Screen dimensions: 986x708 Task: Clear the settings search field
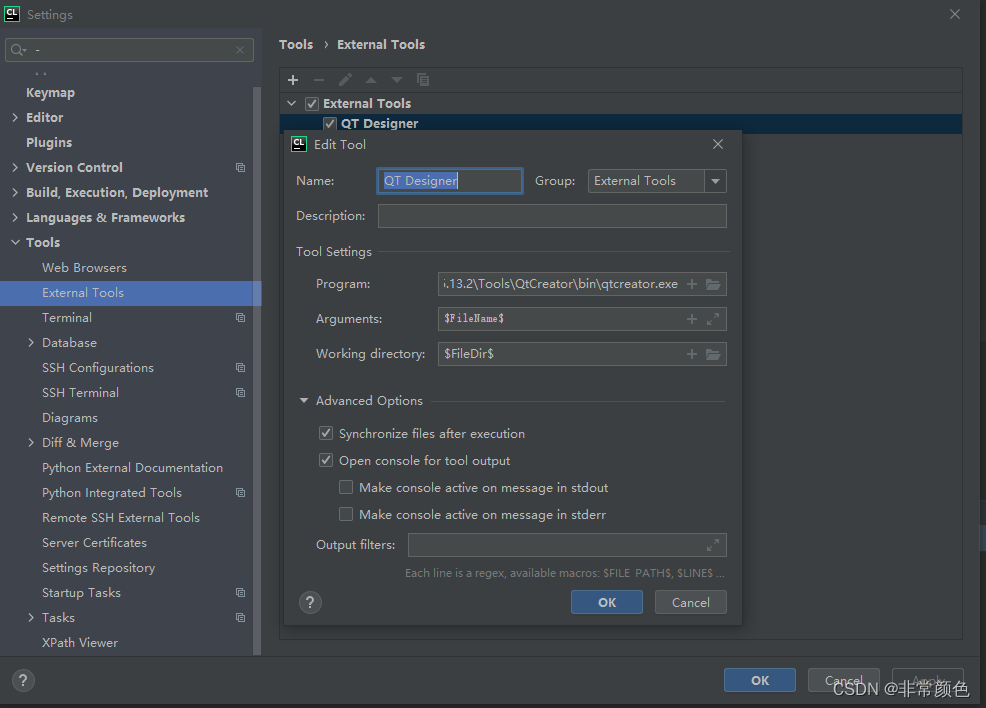(x=240, y=50)
